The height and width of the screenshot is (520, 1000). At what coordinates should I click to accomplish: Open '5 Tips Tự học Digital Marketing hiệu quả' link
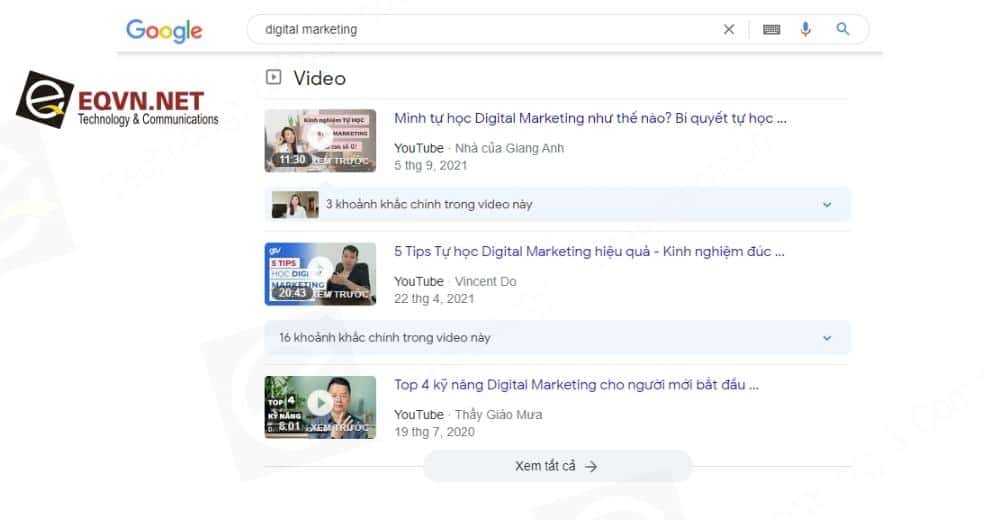coord(589,251)
